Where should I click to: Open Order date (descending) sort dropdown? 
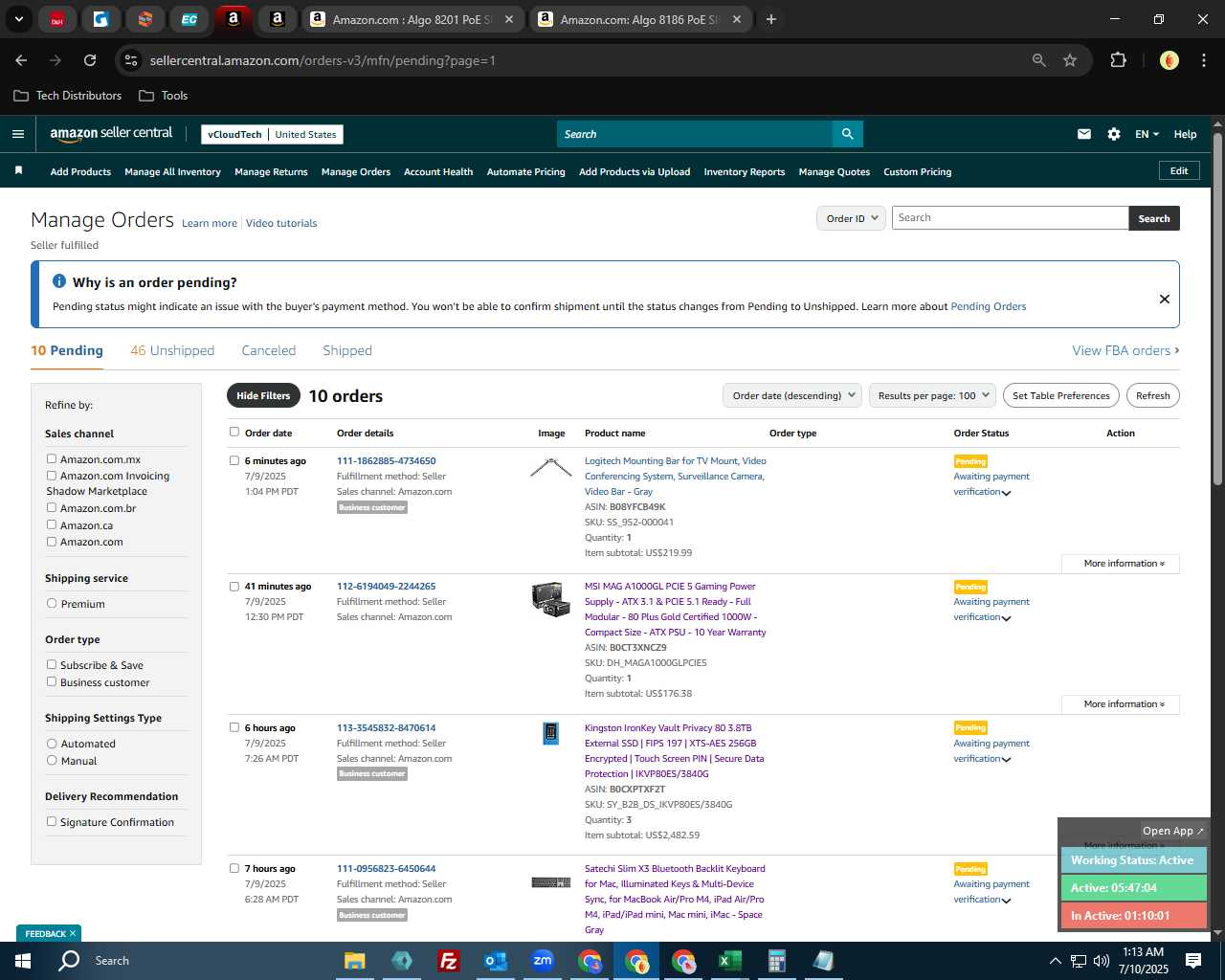[x=792, y=395]
